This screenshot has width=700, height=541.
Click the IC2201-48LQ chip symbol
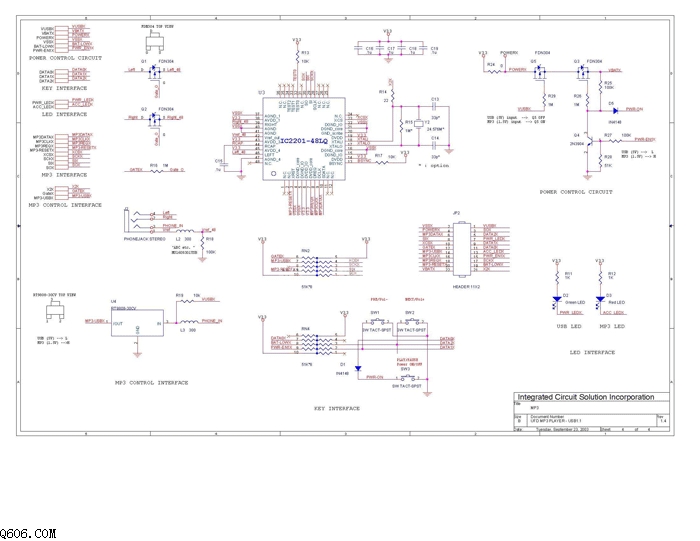click(304, 139)
